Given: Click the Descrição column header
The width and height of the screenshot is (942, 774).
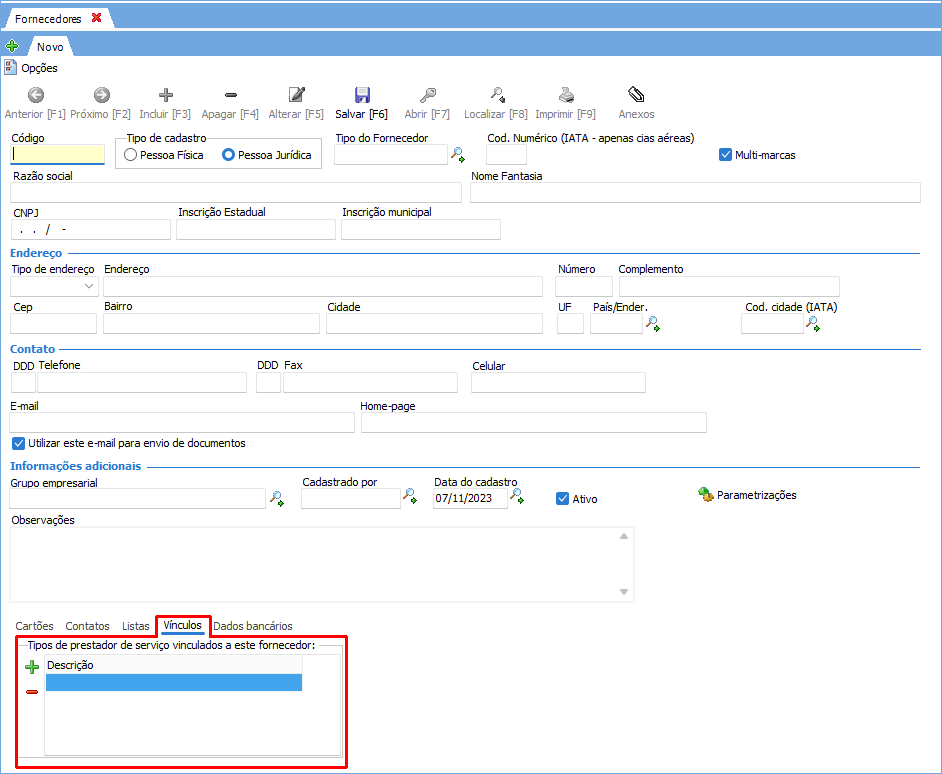Looking at the screenshot, I should click(174, 665).
